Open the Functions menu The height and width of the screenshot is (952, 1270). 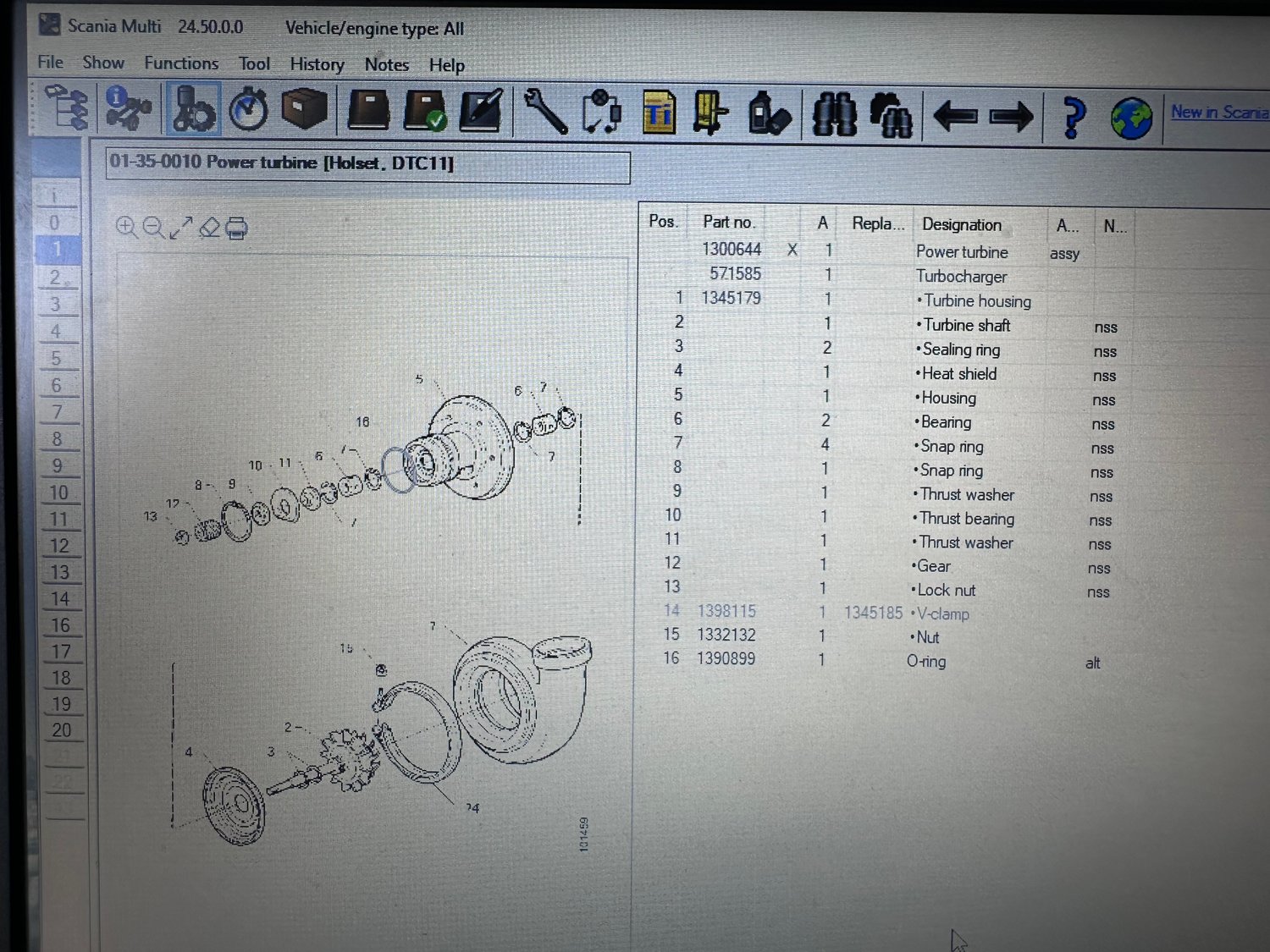point(181,63)
